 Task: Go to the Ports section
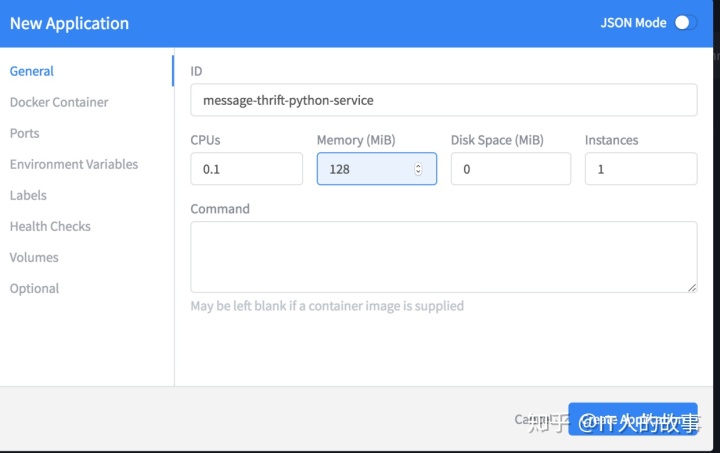(24, 133)
